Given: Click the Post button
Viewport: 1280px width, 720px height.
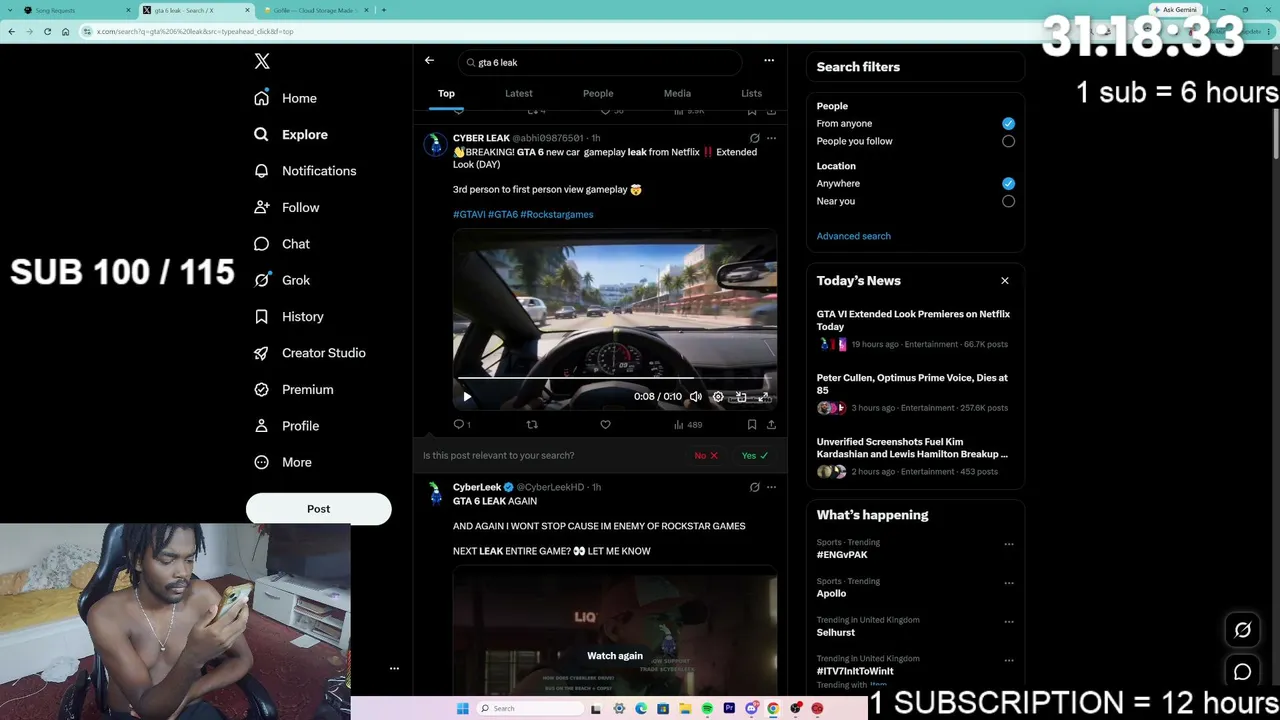Looking at the screenshot, I should (318, 509).
